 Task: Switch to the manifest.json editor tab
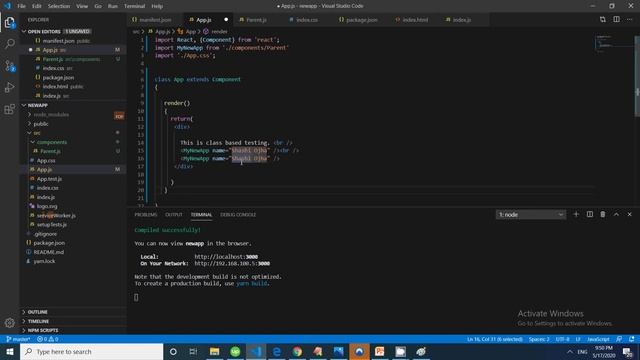[155, 20]
